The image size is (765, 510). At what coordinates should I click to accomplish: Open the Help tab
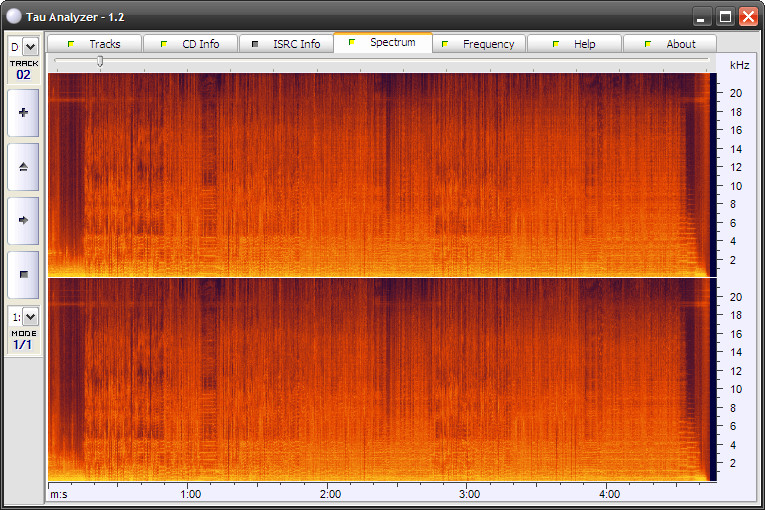(575, 44)
